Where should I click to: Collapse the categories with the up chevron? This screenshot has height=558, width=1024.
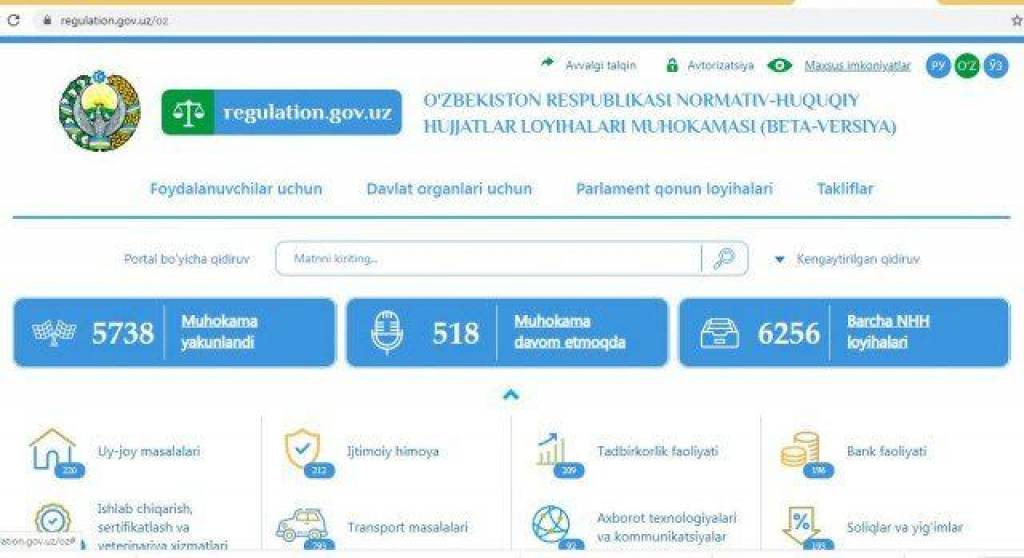click(x=511, y=395)
